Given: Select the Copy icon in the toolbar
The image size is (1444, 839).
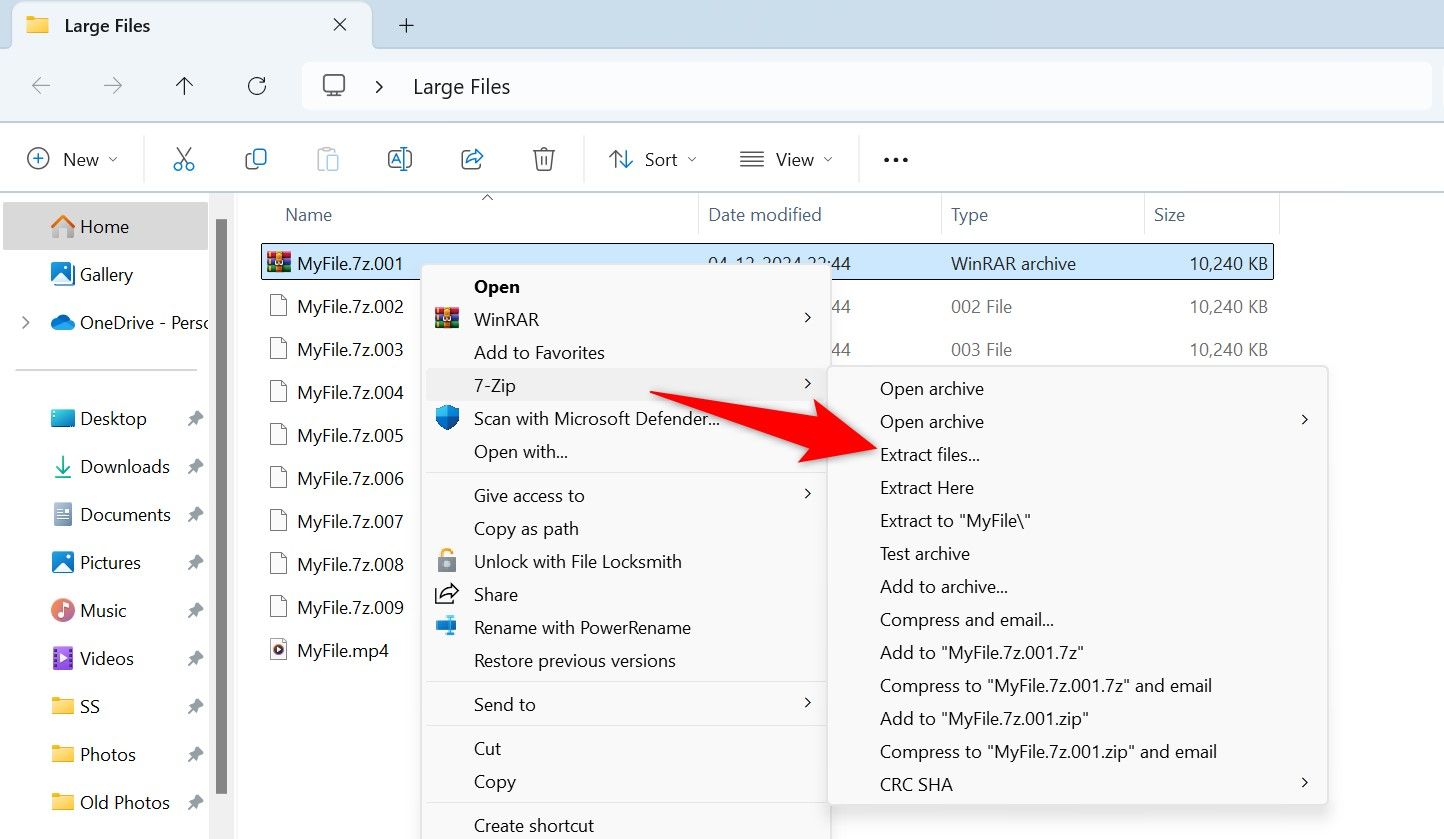Looking at the screenshot, I should pyautogui.click(x=255, y=158).
